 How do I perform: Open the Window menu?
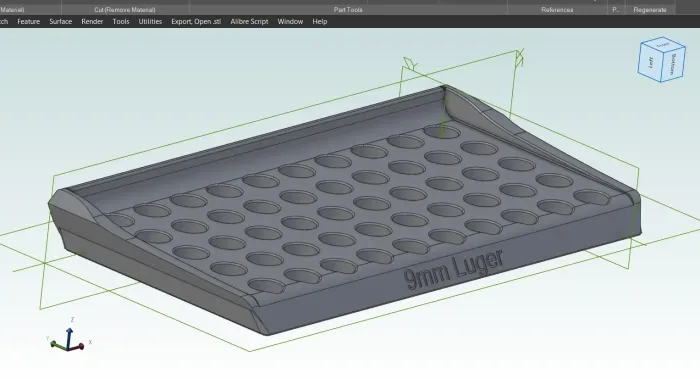290,21
